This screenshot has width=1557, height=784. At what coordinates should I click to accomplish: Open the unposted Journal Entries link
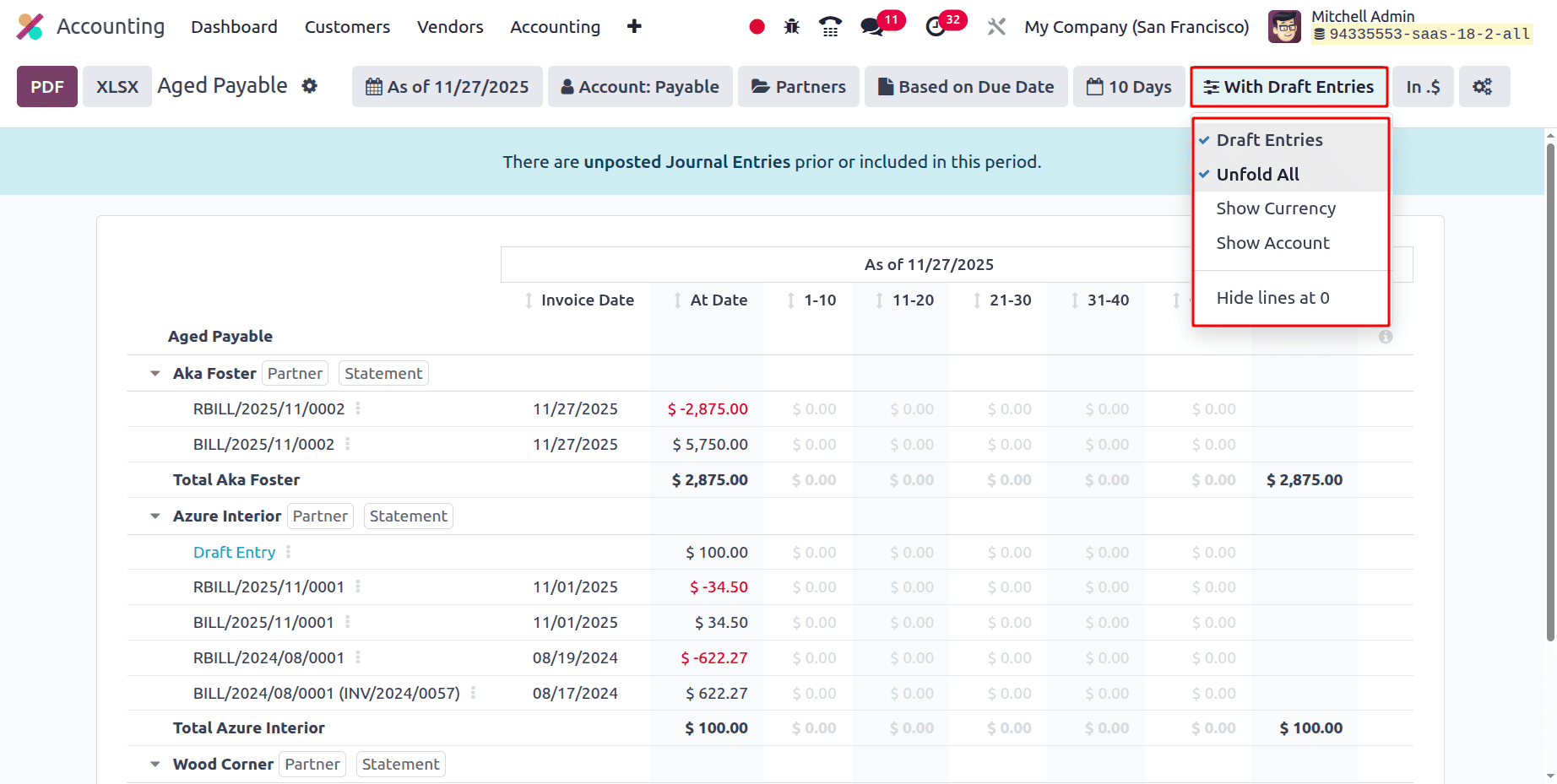tap(687, 162)
